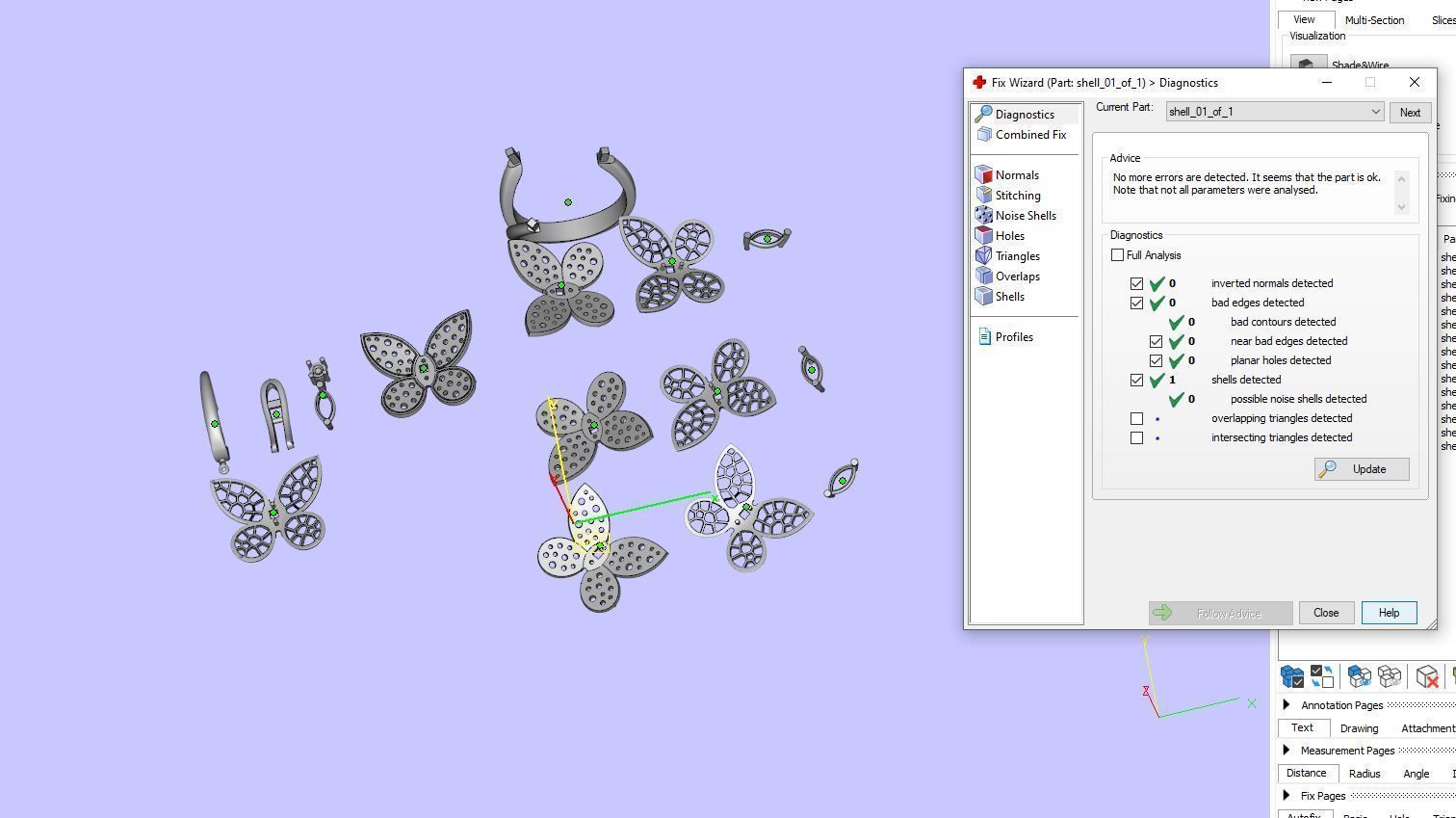The width and height of the screenshot is (1456, 818).
Task: Click the Close button in Fix Wizard
Action: pos(1326,613)
